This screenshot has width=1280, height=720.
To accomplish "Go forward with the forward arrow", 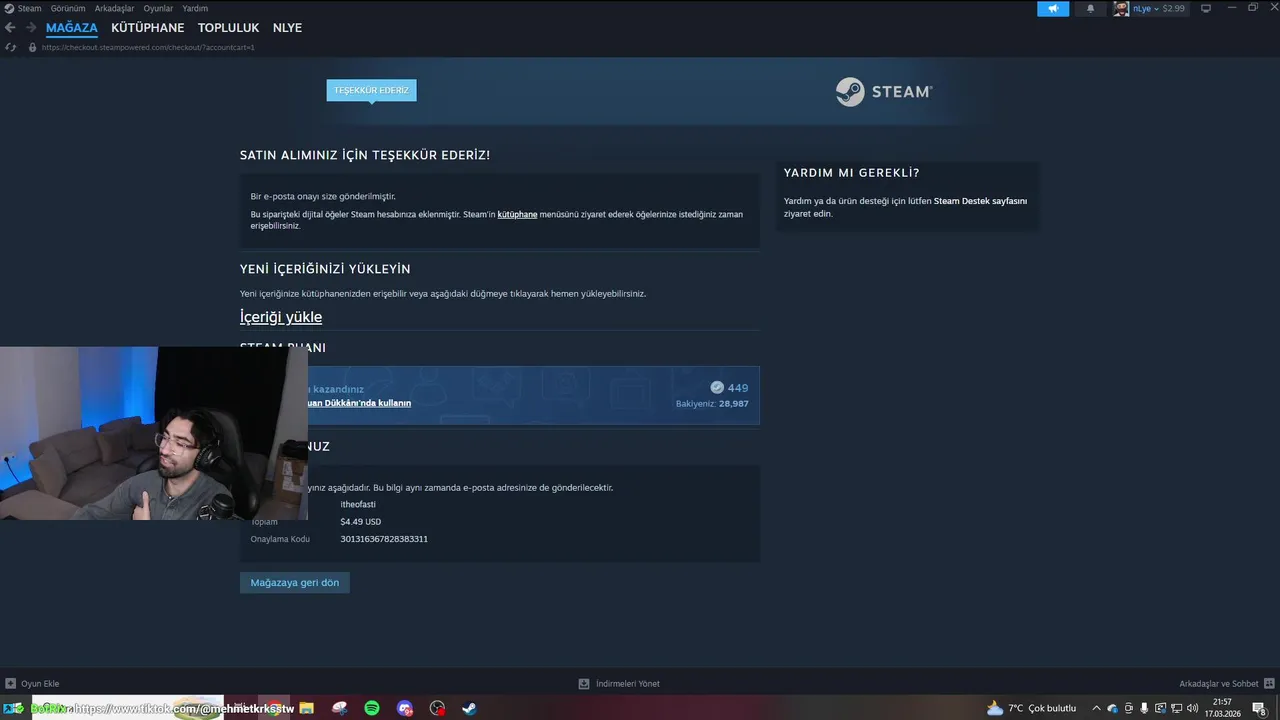I will coord(31,28).
